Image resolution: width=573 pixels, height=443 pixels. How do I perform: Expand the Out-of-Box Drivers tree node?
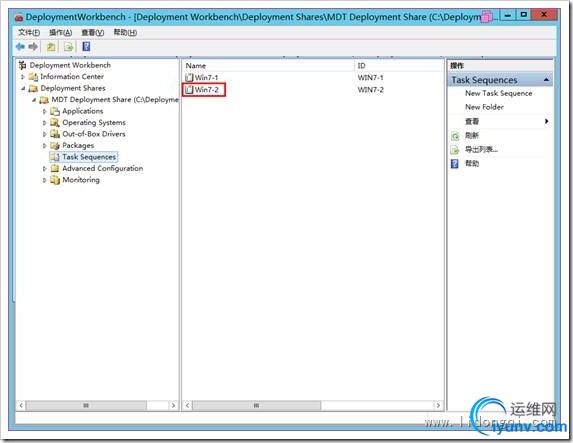[x=45, y=134]
